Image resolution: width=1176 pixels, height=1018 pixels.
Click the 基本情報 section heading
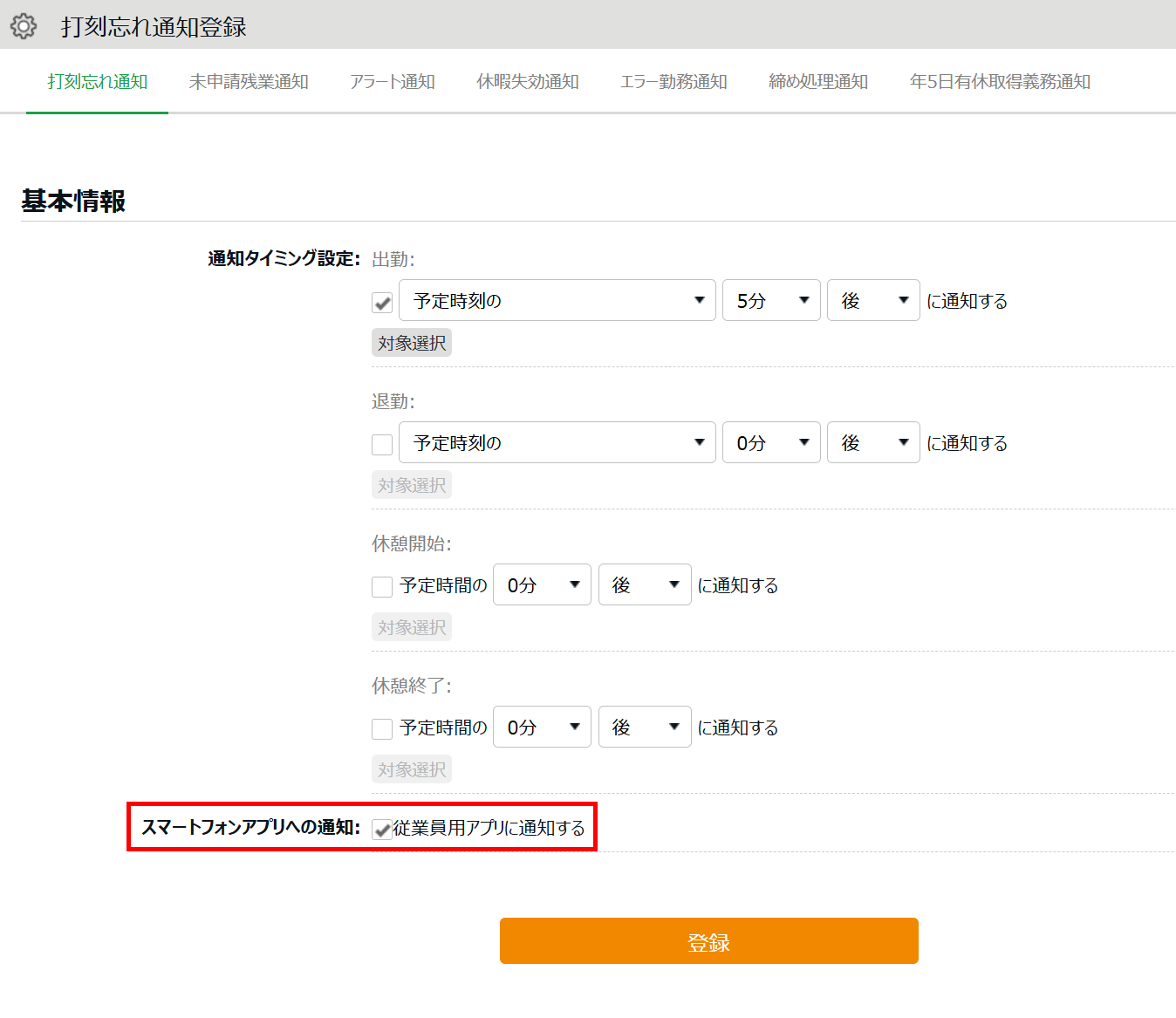pos(73,201)
